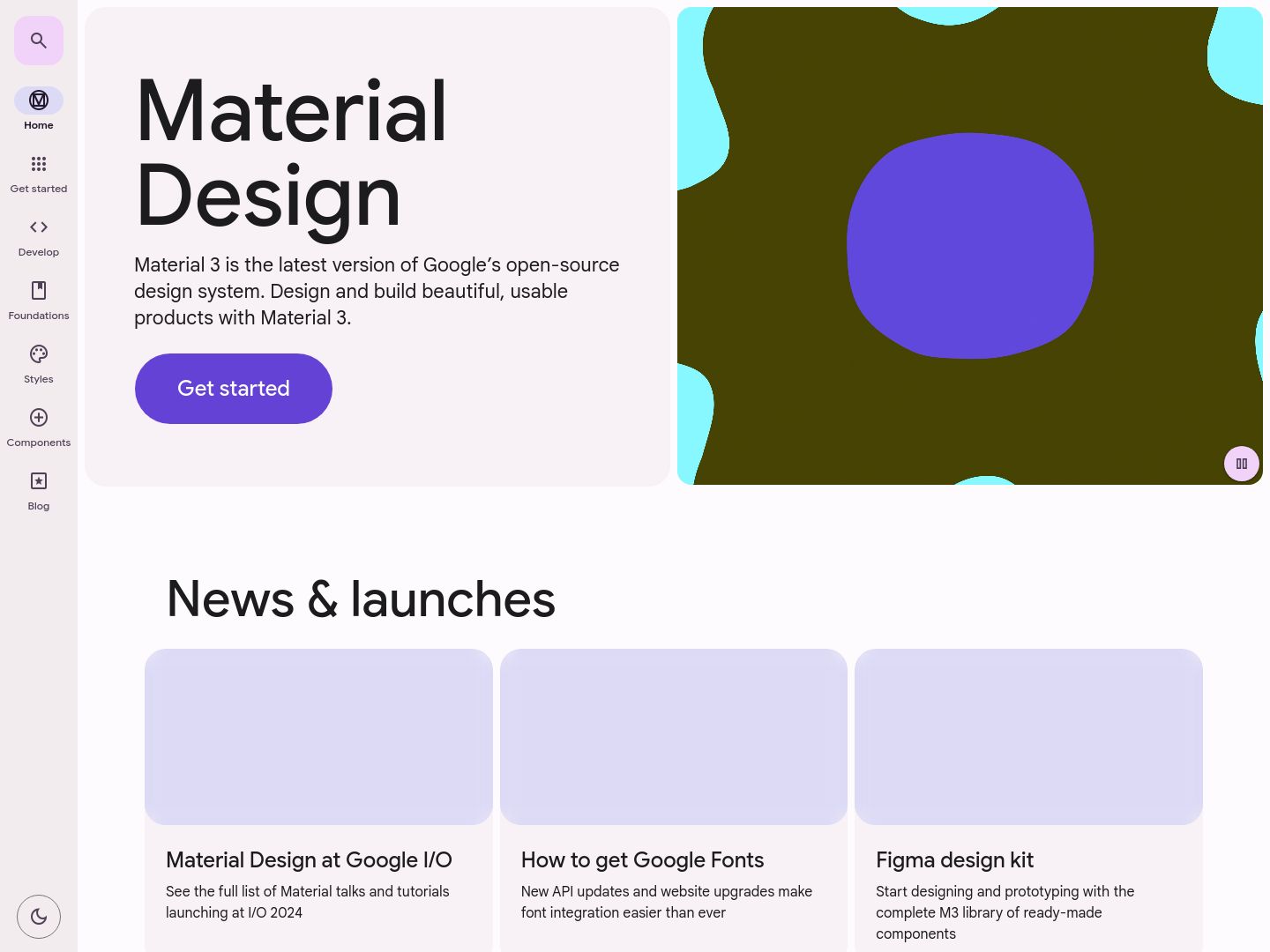Click thumbnail above Material Design at Google I/O

click(x=318, y=737)
